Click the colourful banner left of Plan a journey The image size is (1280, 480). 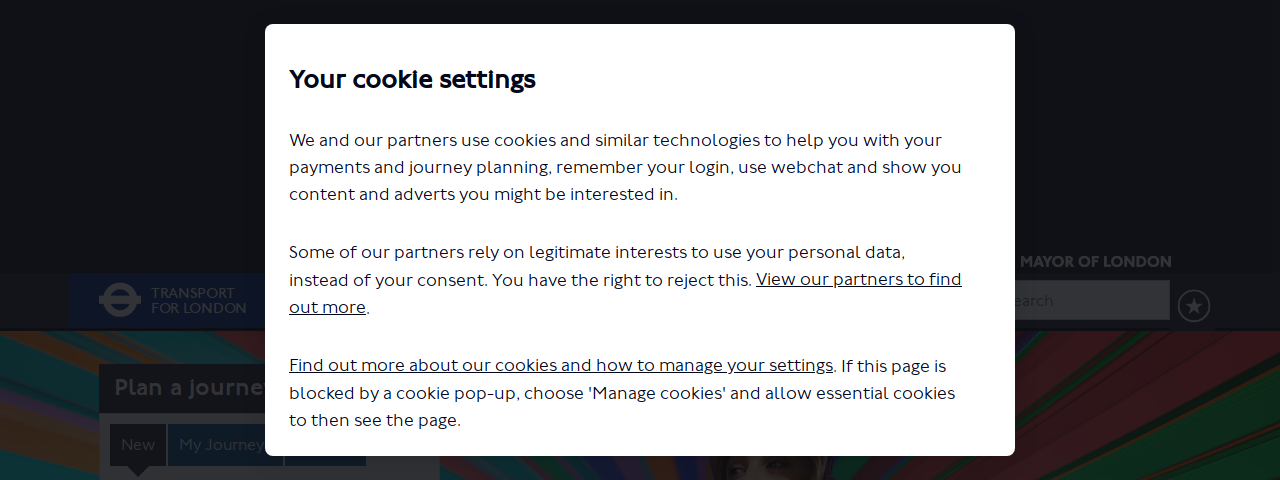pos(50,405)
